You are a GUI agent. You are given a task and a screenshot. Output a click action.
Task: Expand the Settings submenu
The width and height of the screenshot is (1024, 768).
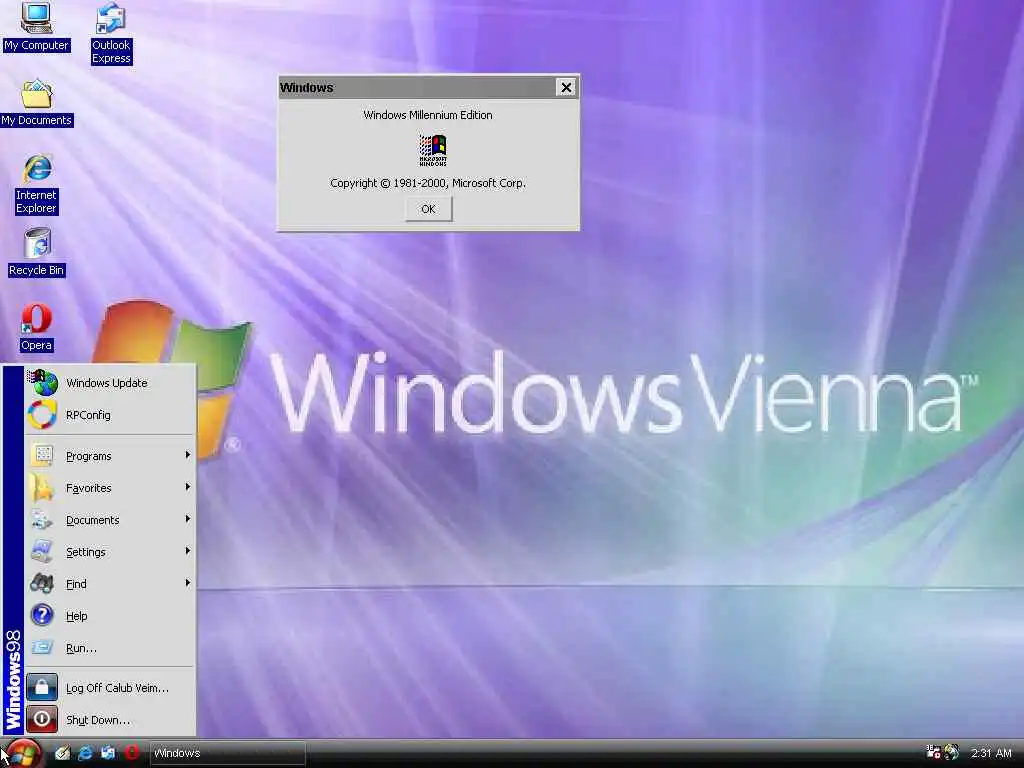pos(110,552)
